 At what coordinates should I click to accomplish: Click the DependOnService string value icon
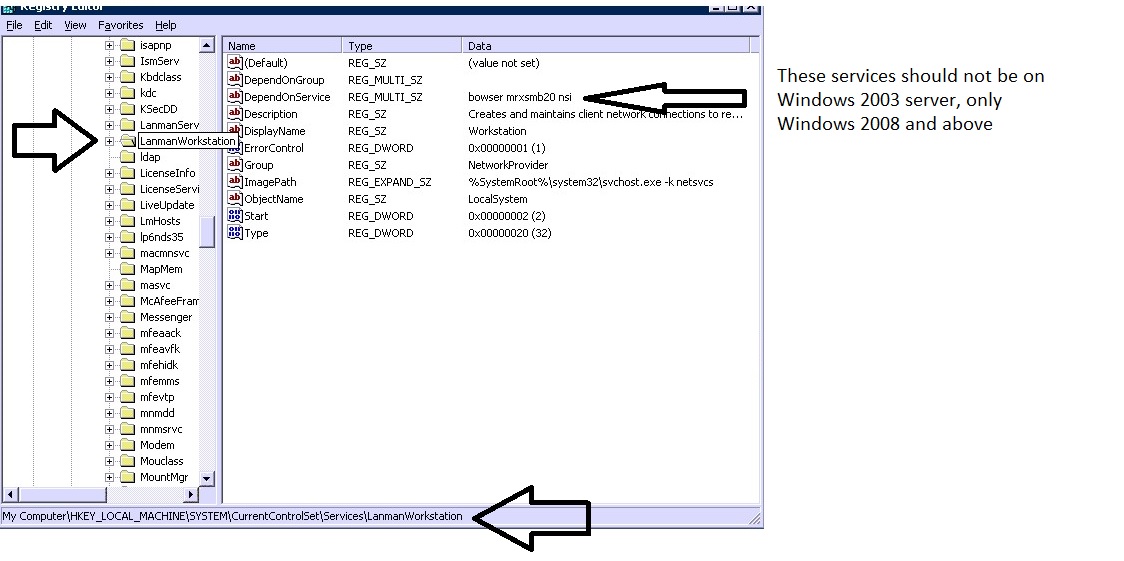click(235, 97)
